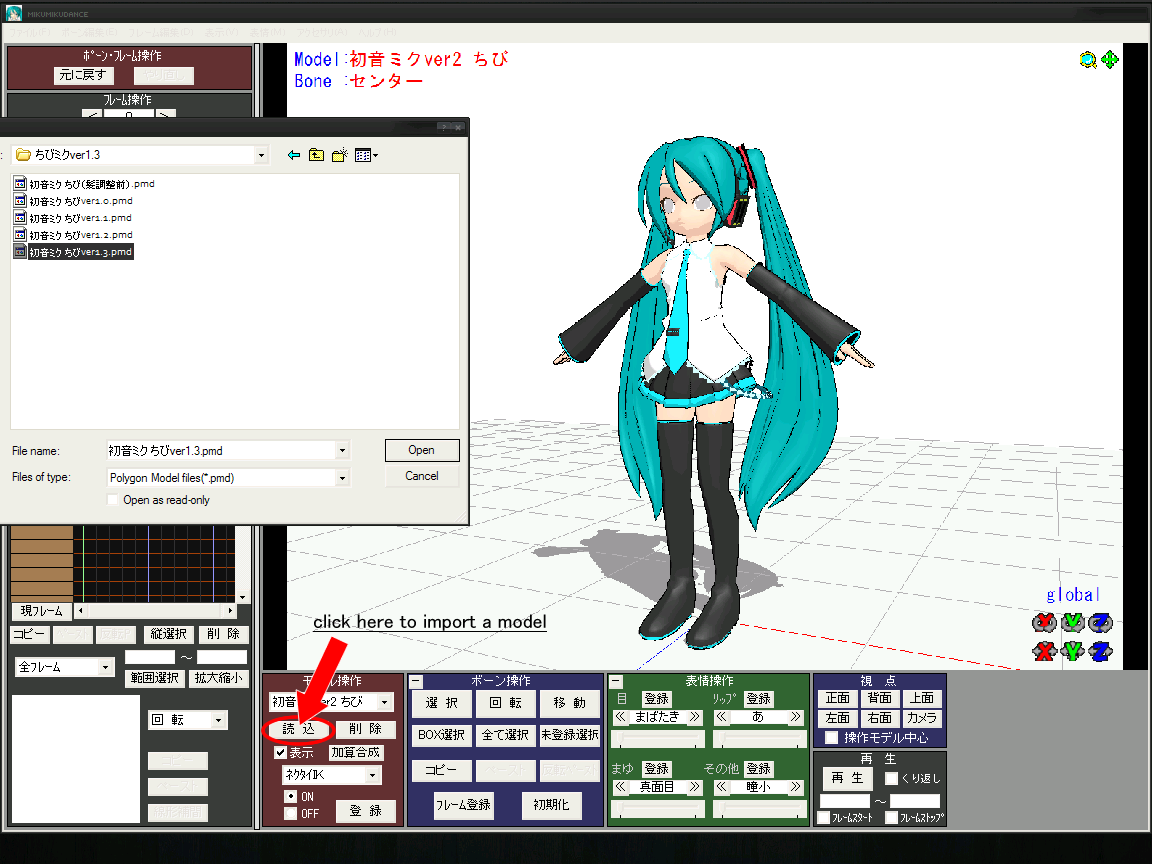Toggle the 操作モデル中心 checkbox
The height and width of the screenshot is (864, 1152).
pos(832,738)
